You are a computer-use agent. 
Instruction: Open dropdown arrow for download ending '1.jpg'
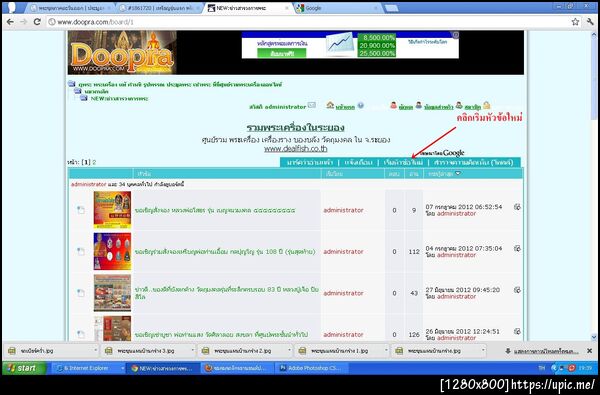(x=386, y=351)
